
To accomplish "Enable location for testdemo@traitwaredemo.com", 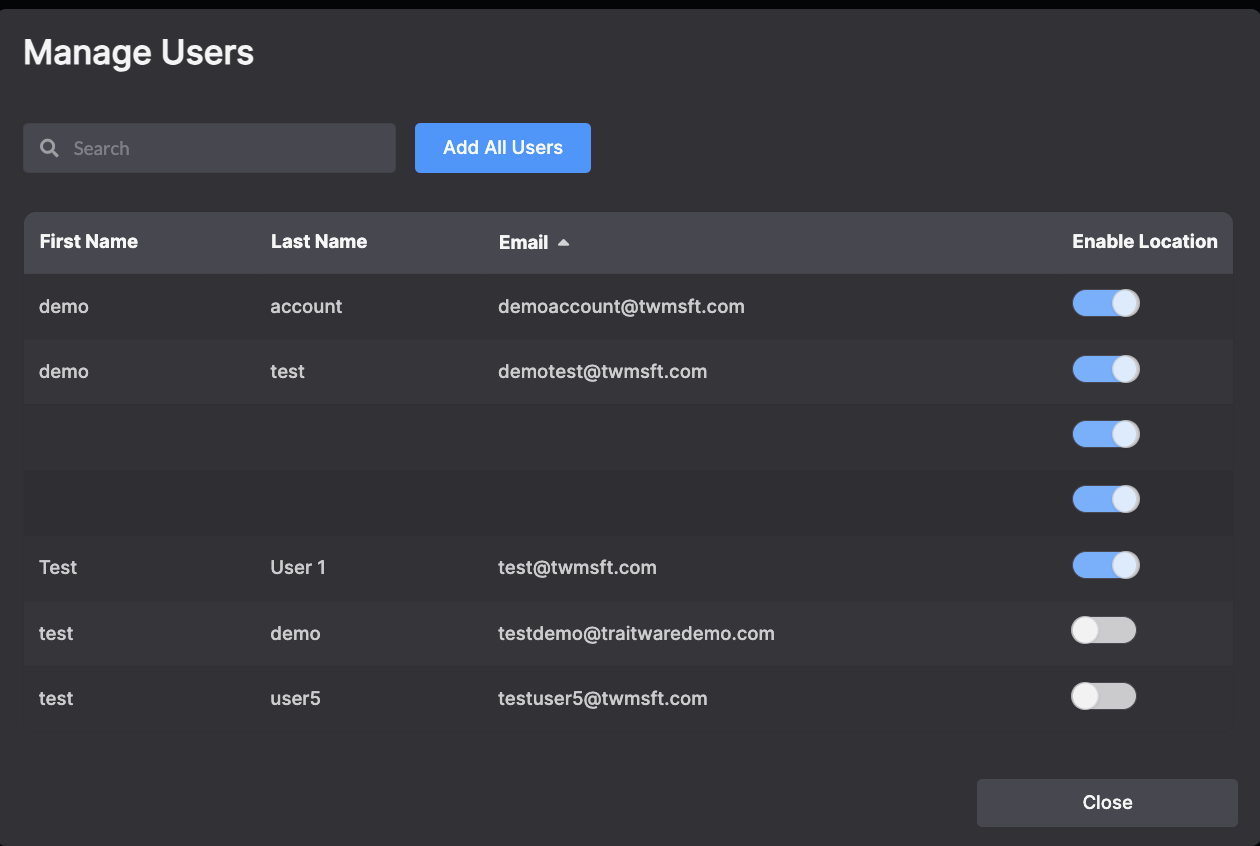I will click(x=1104, y=630).
